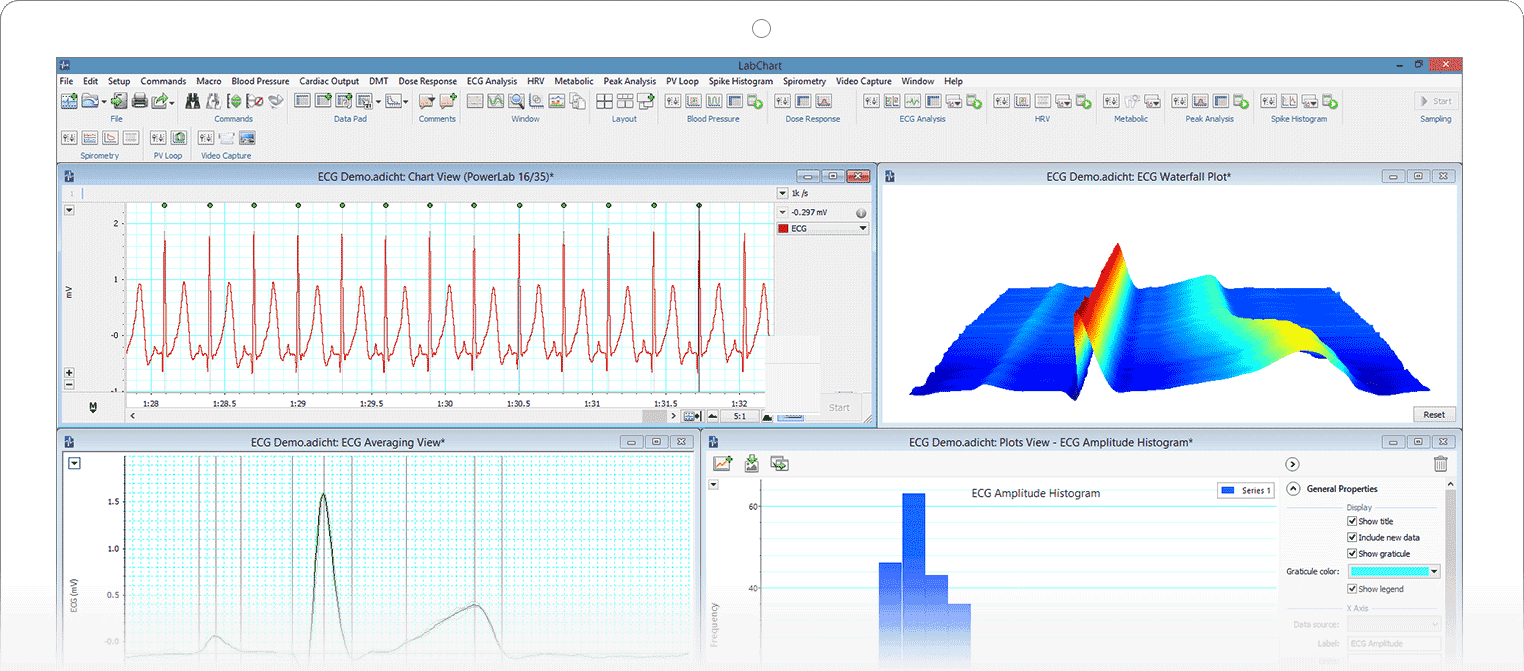
Task: Export the histogram with the save image icon
Action: click(751, 463)
